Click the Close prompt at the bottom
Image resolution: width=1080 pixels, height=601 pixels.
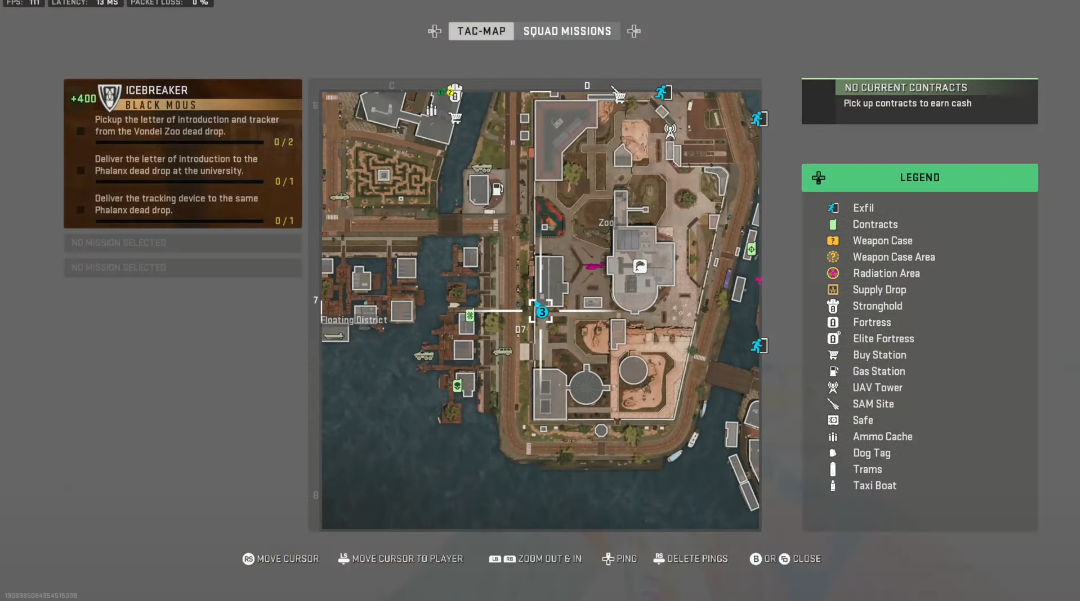(x=785, y=559)
